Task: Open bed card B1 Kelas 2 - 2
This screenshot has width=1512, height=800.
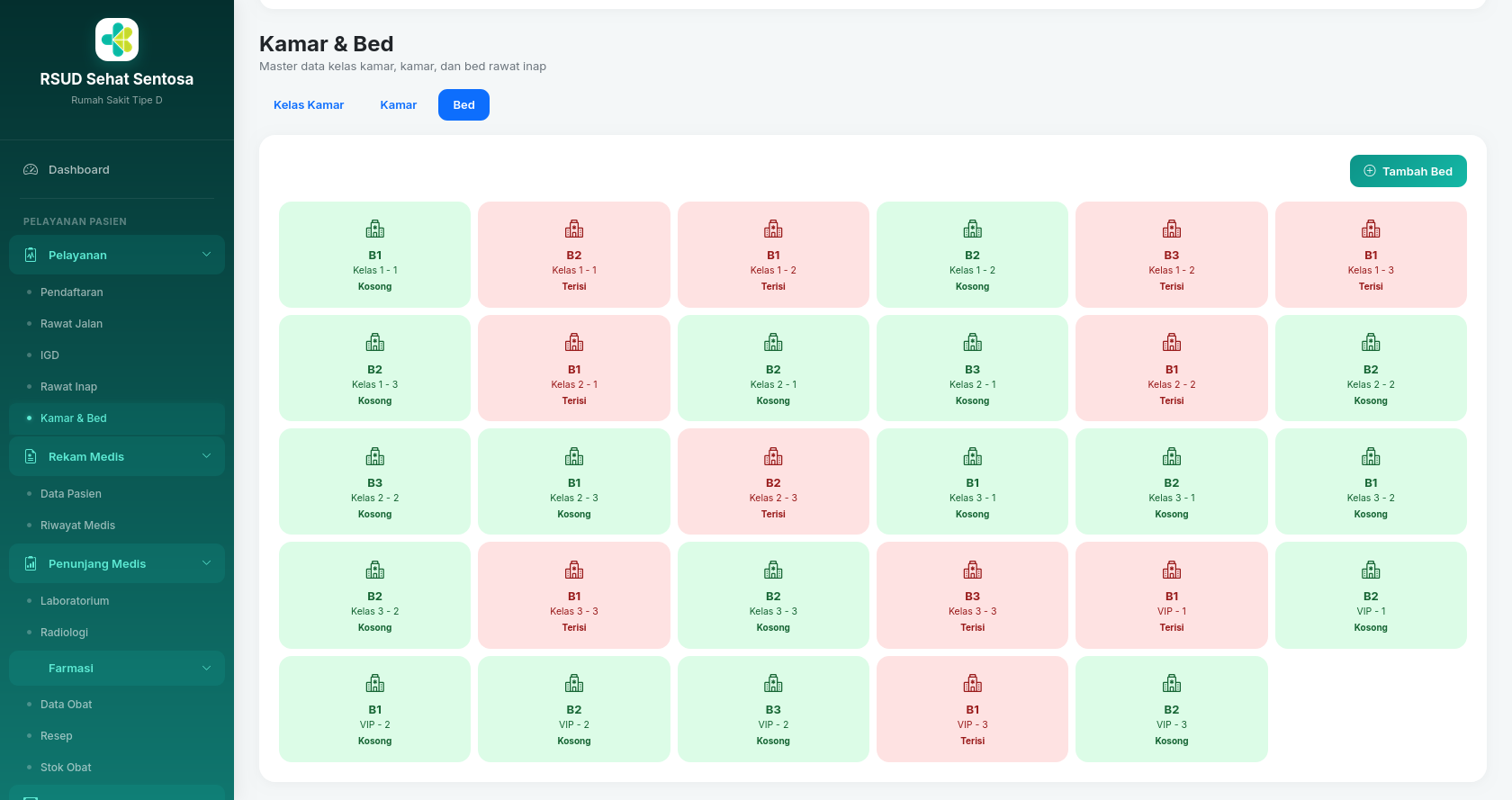Action: (1172, 368)
